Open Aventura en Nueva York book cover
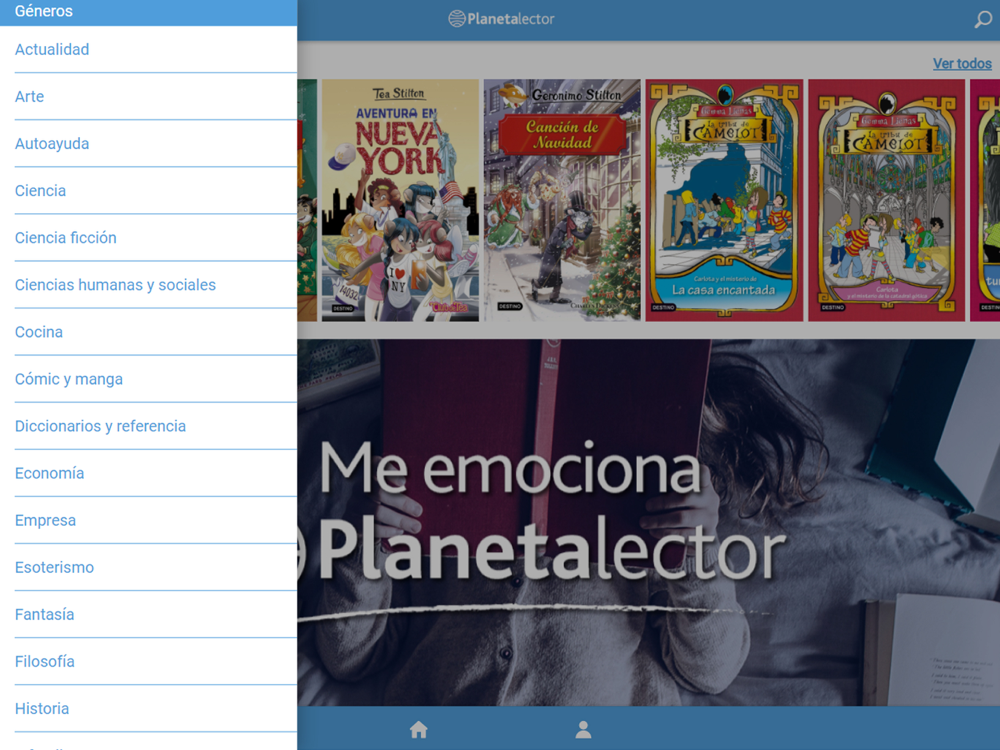Image resolution: width=1000 pixels, height=750 pixels. pos(400,200)
